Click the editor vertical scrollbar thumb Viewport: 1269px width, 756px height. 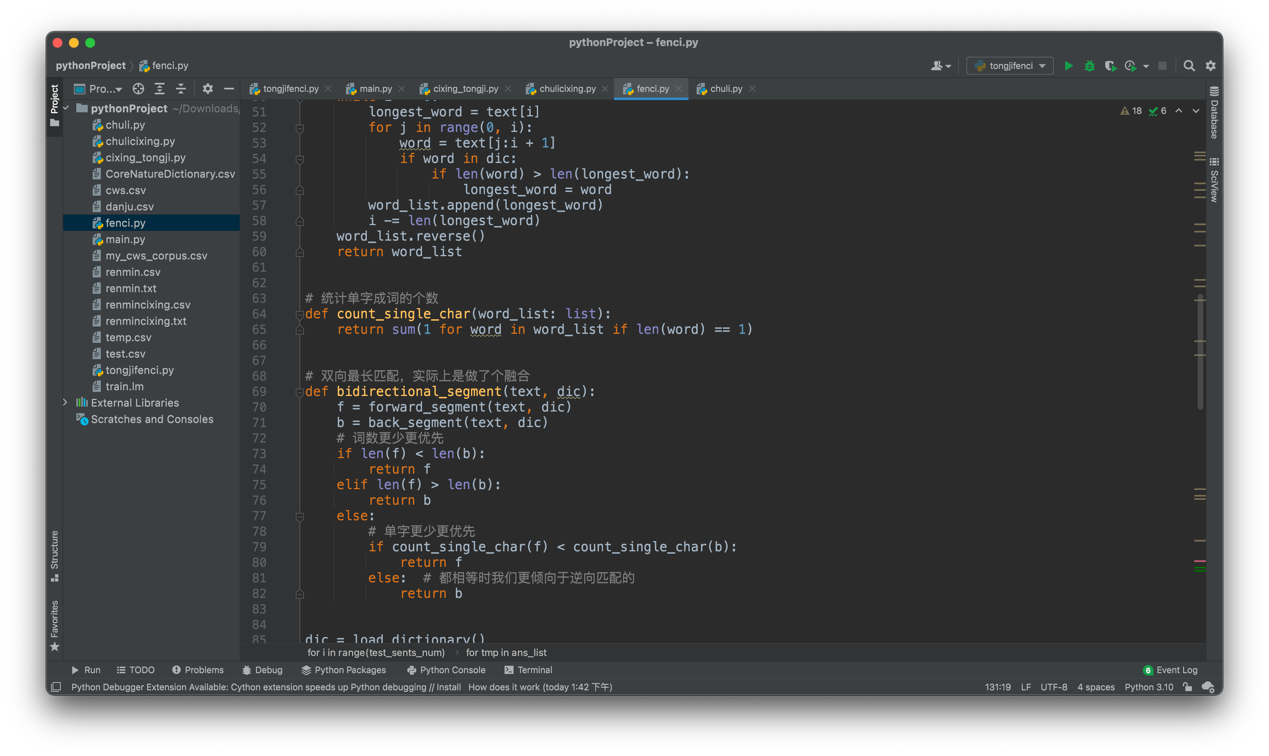(1200, 352)
